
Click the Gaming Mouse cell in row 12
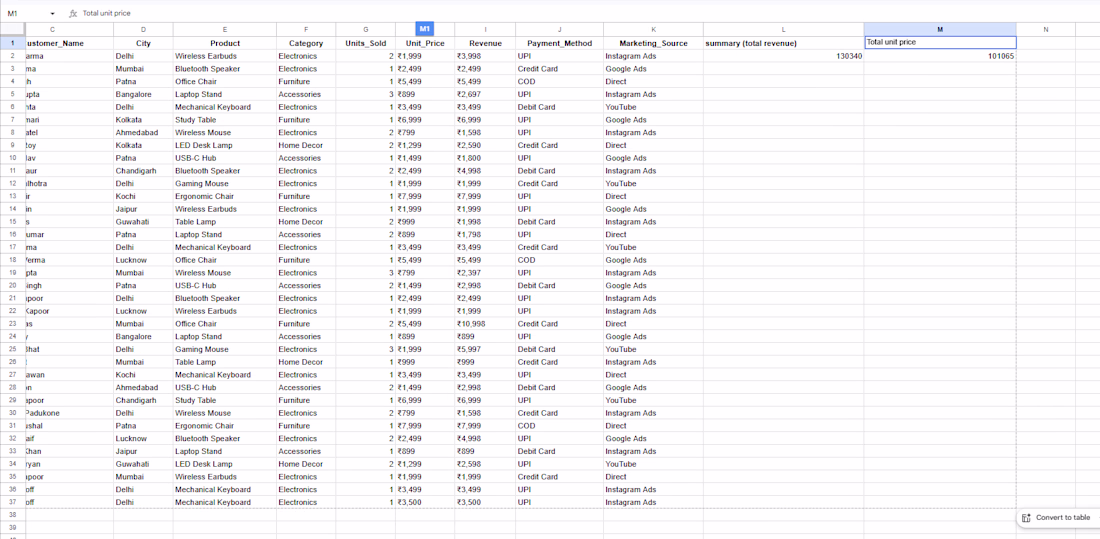point(224,183)
